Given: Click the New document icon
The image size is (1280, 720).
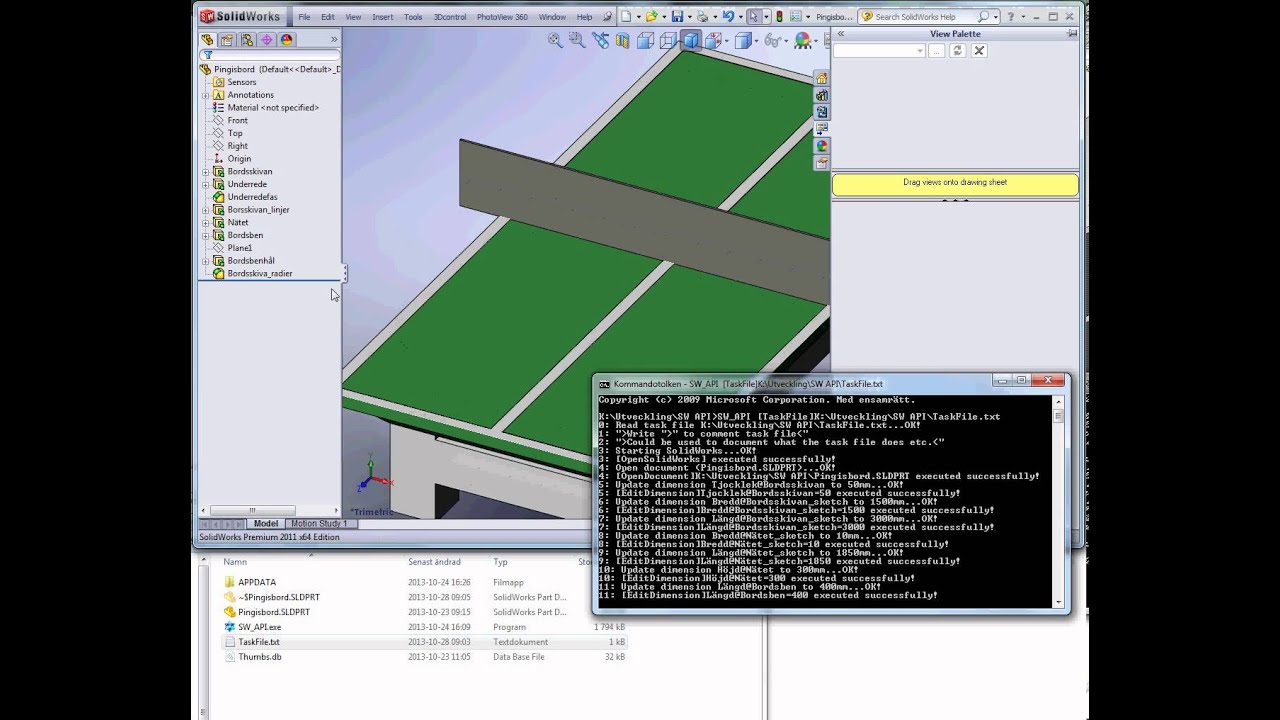Looking at the screenshot, I should click(x=626, y=16).
